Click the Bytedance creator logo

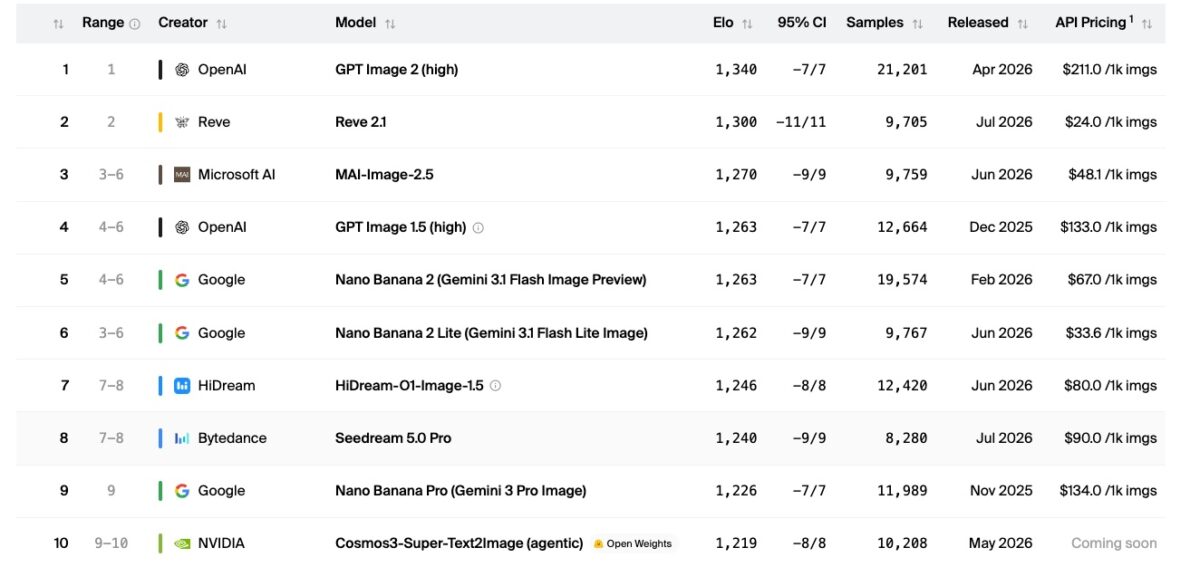pyautogui.click(x=182, y=438)
